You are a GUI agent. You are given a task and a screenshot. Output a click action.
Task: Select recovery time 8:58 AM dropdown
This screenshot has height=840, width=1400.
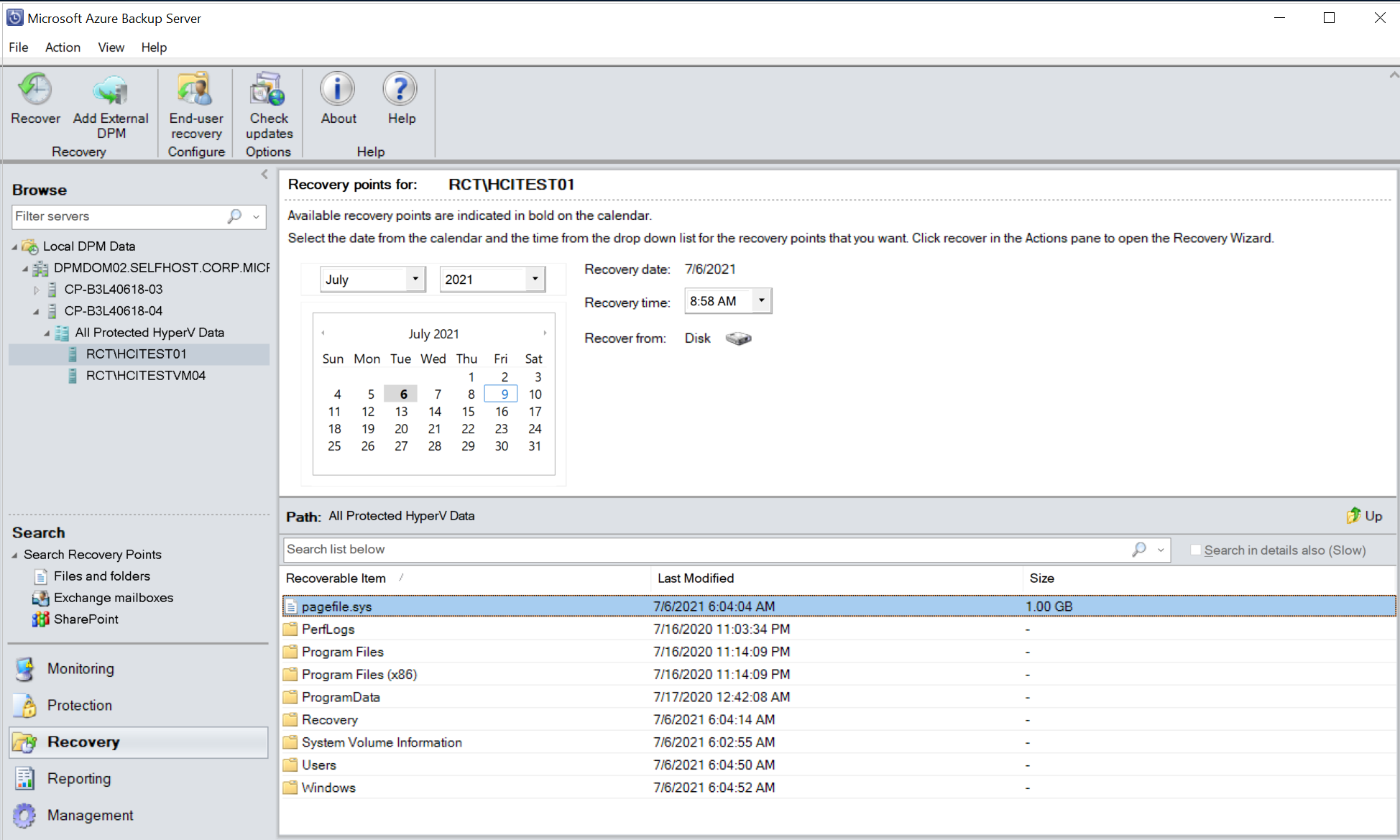coord(726,301)
